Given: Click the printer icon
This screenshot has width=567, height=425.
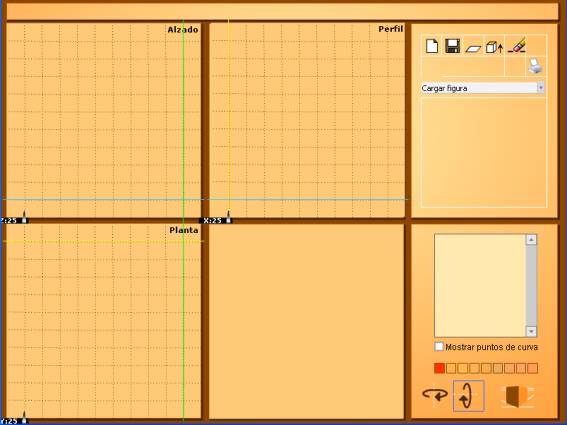Looking at the screenshot, I should (x=535, y=66).
